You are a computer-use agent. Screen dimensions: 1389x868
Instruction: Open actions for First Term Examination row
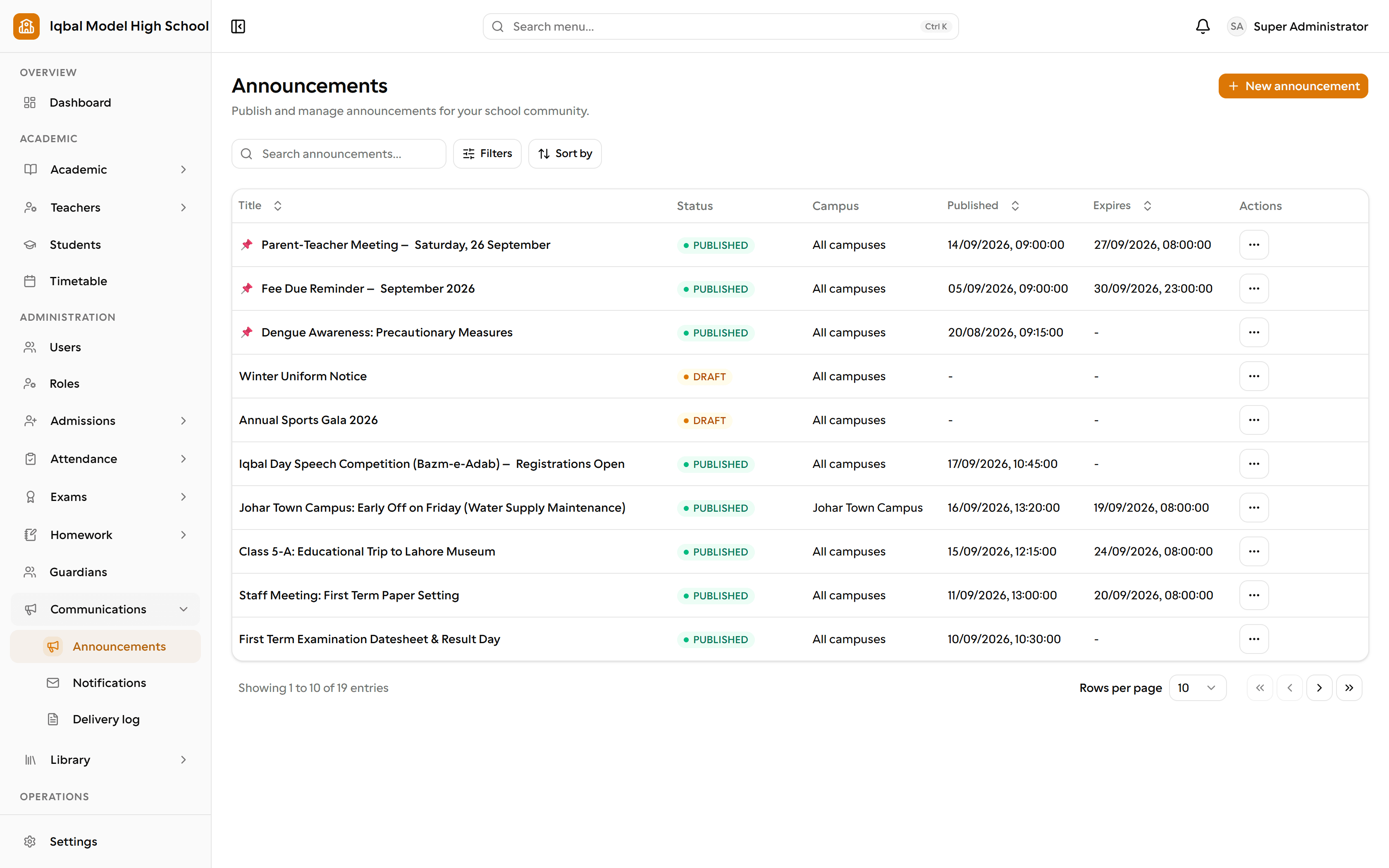click(x=1253, y=639)
